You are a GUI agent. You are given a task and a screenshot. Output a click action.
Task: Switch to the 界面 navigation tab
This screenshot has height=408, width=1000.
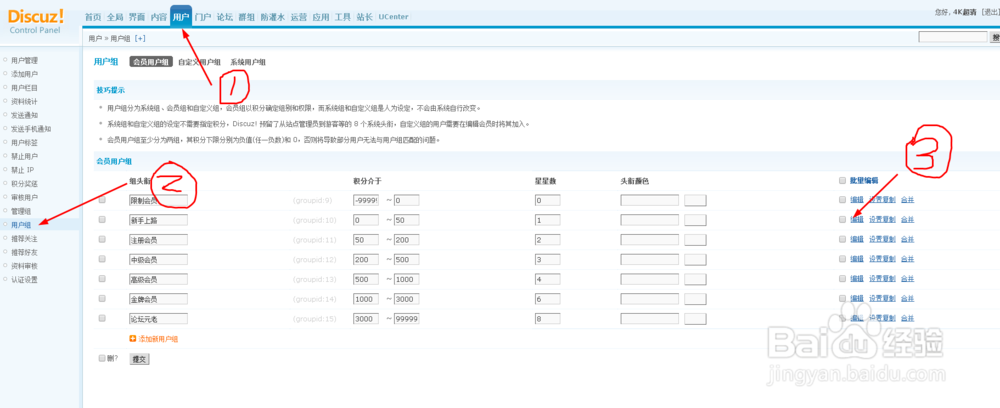136,17
